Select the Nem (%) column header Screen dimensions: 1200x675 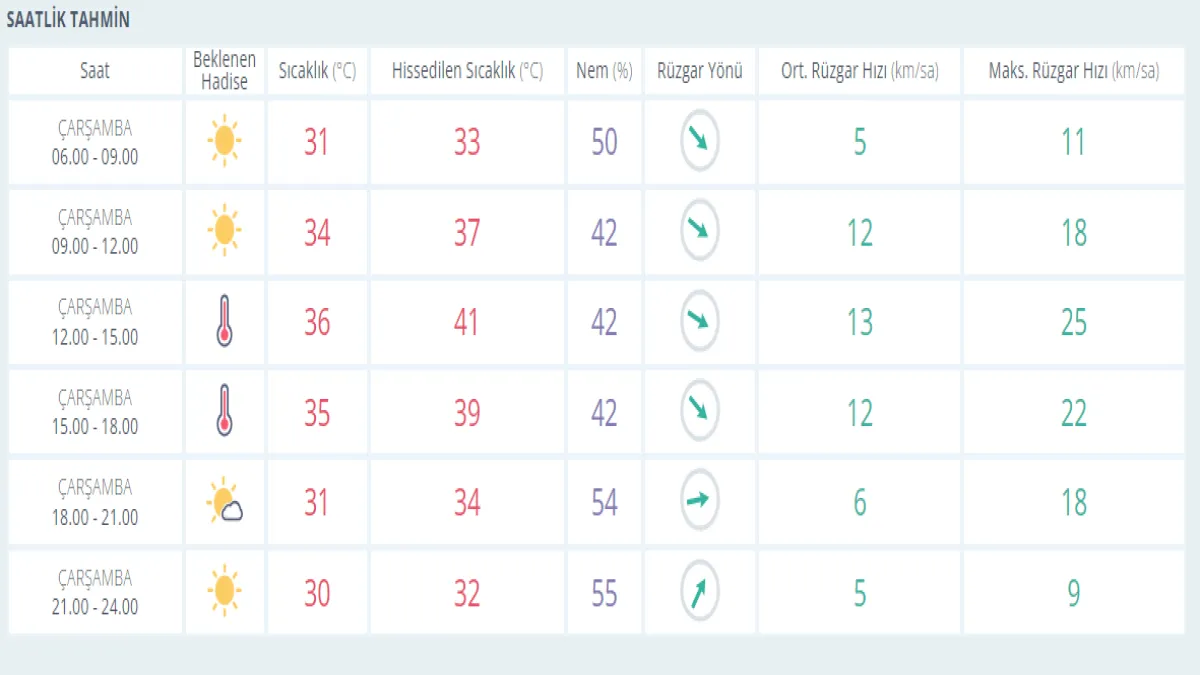coord(604,71)
